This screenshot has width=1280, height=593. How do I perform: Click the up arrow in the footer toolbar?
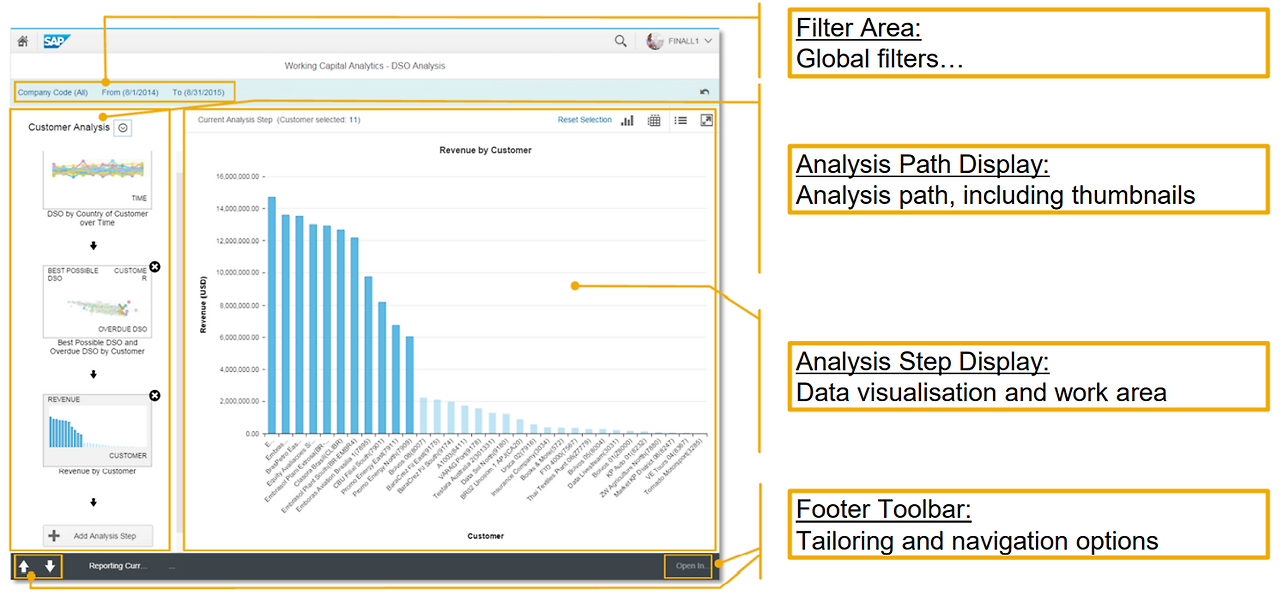[23, 566]
